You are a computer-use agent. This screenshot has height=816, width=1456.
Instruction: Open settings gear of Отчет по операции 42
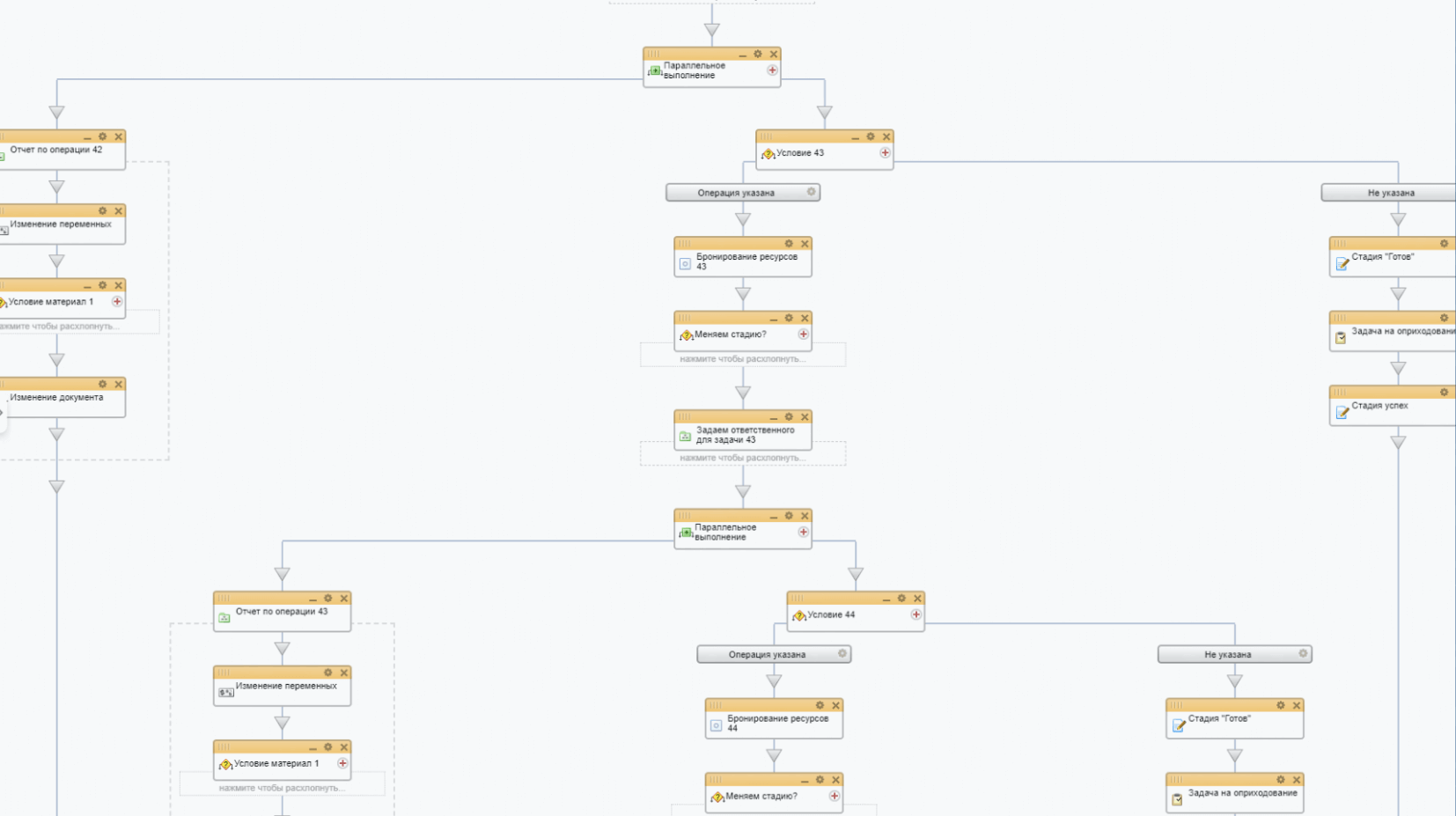click(103, 136)
